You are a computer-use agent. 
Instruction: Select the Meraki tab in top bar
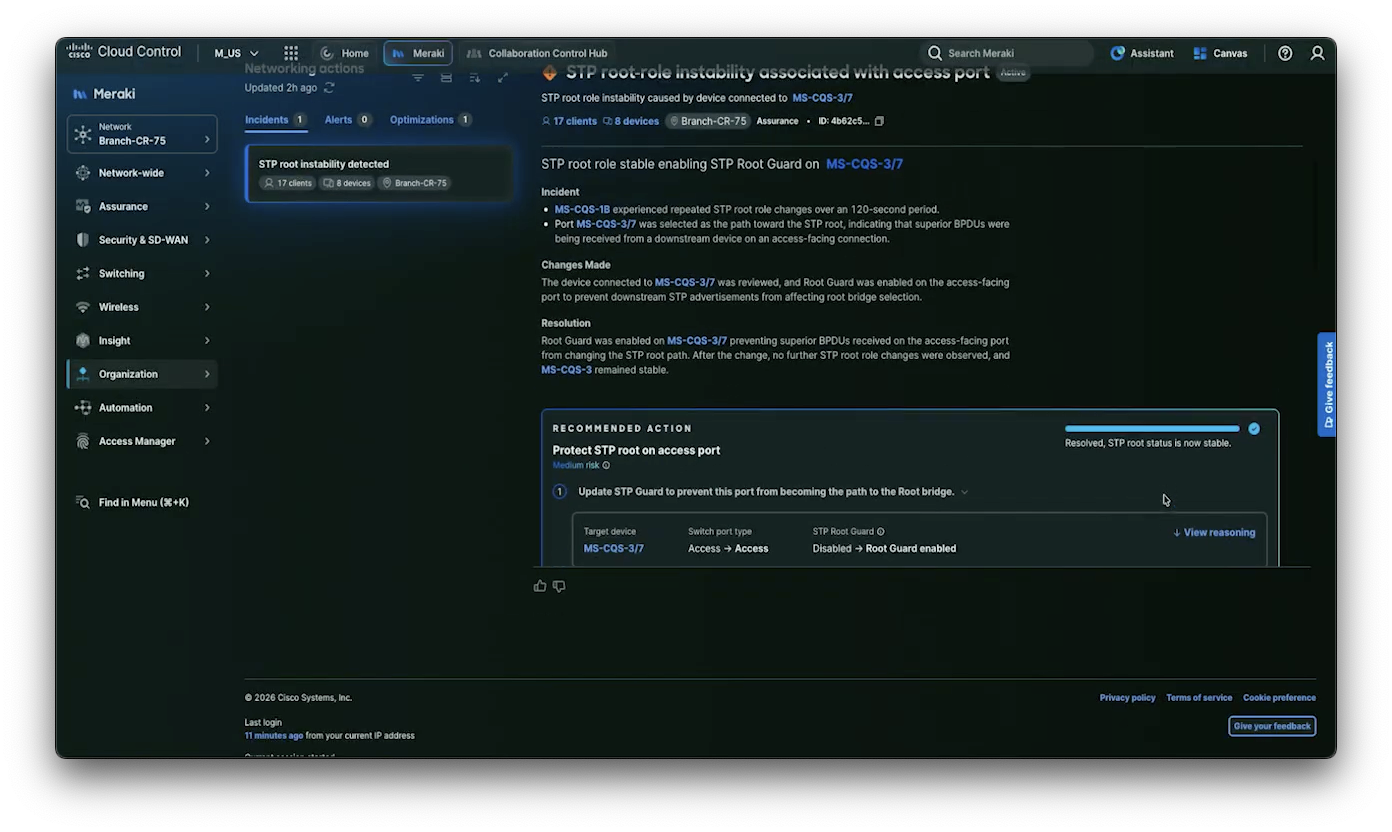418,53
